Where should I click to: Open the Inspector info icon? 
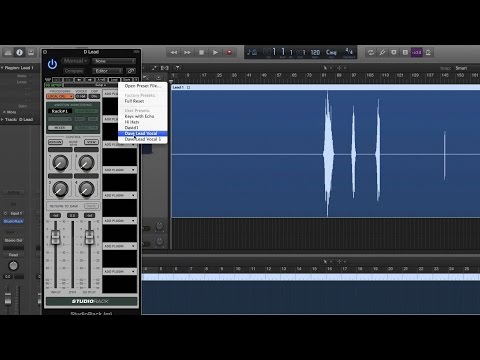[x=19, y=52]
